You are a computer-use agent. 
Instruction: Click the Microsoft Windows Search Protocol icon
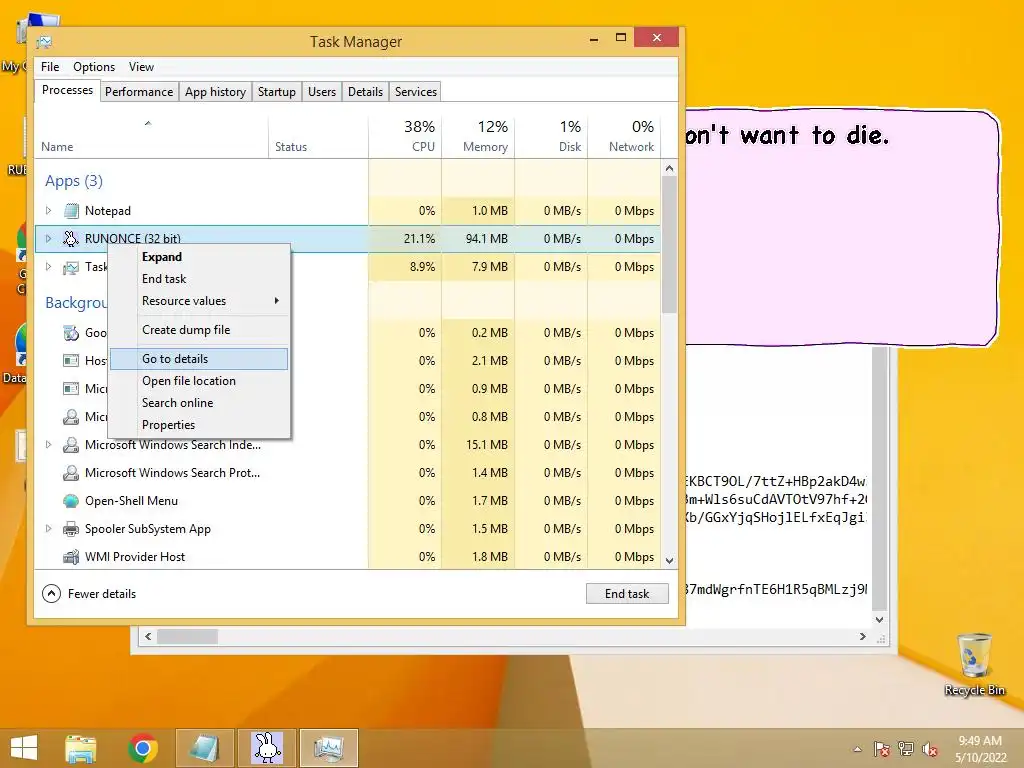71,473
